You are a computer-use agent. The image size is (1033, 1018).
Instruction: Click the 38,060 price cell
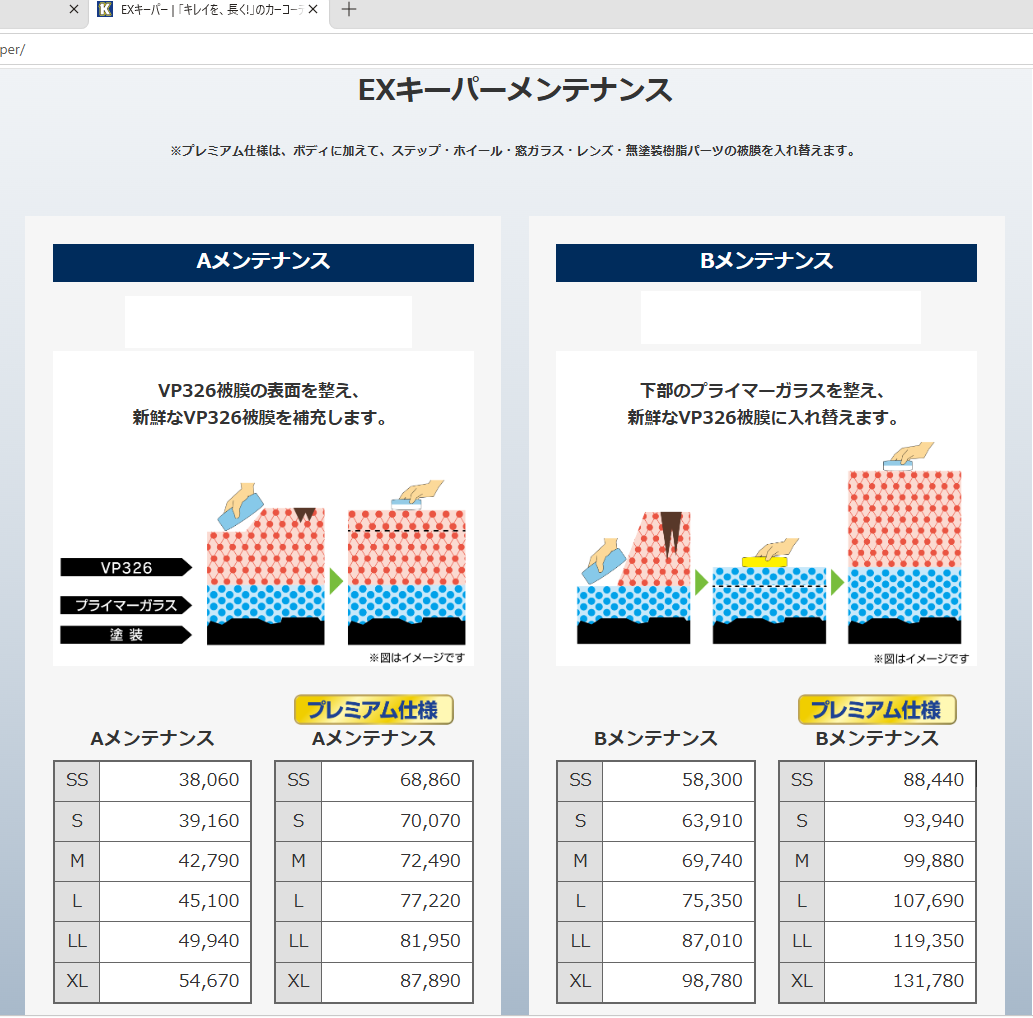tap(175, 781)
